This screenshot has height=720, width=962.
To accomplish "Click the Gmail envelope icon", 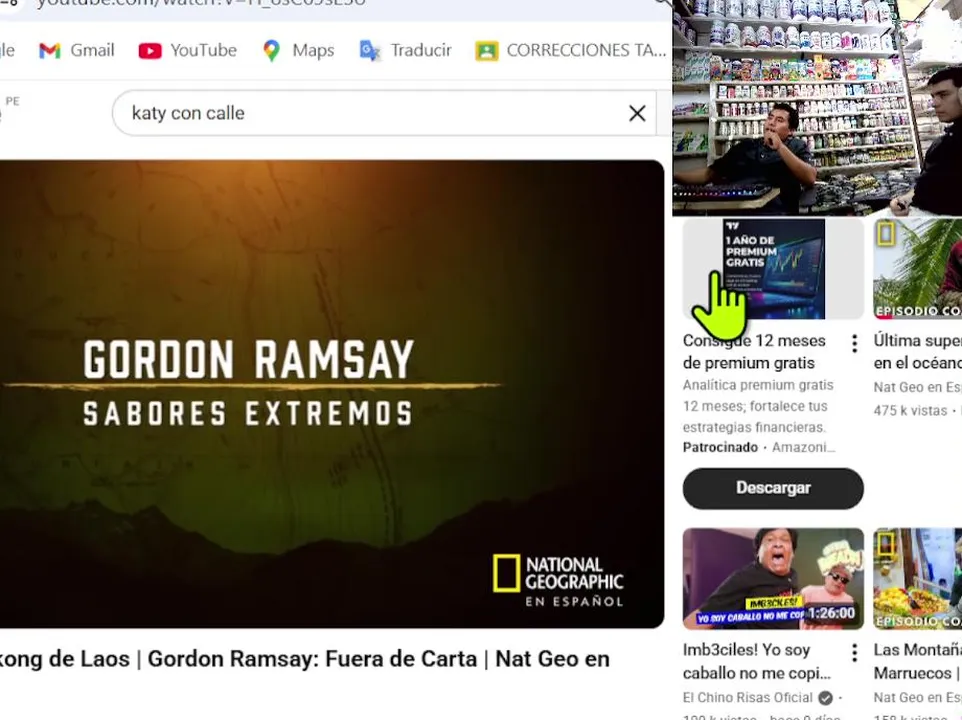I will [x=50, y=51].
